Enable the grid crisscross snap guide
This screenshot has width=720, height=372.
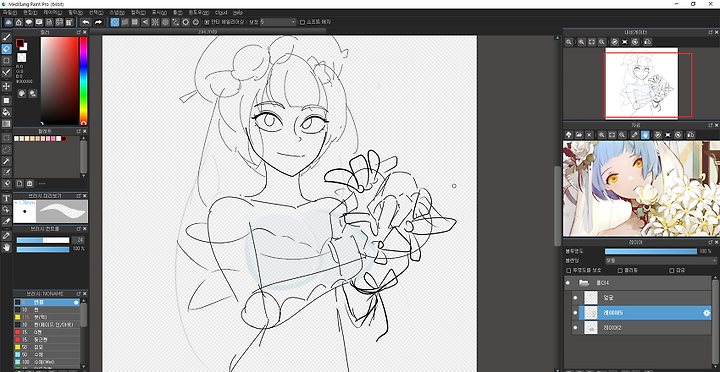tap(135, 22)
